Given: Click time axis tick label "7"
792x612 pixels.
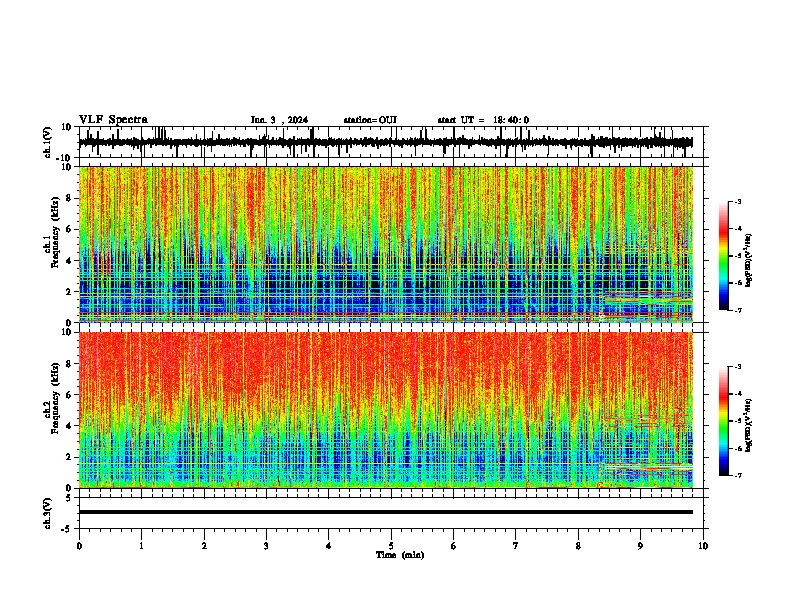Looking at the screenshot, I should point(516,546).
